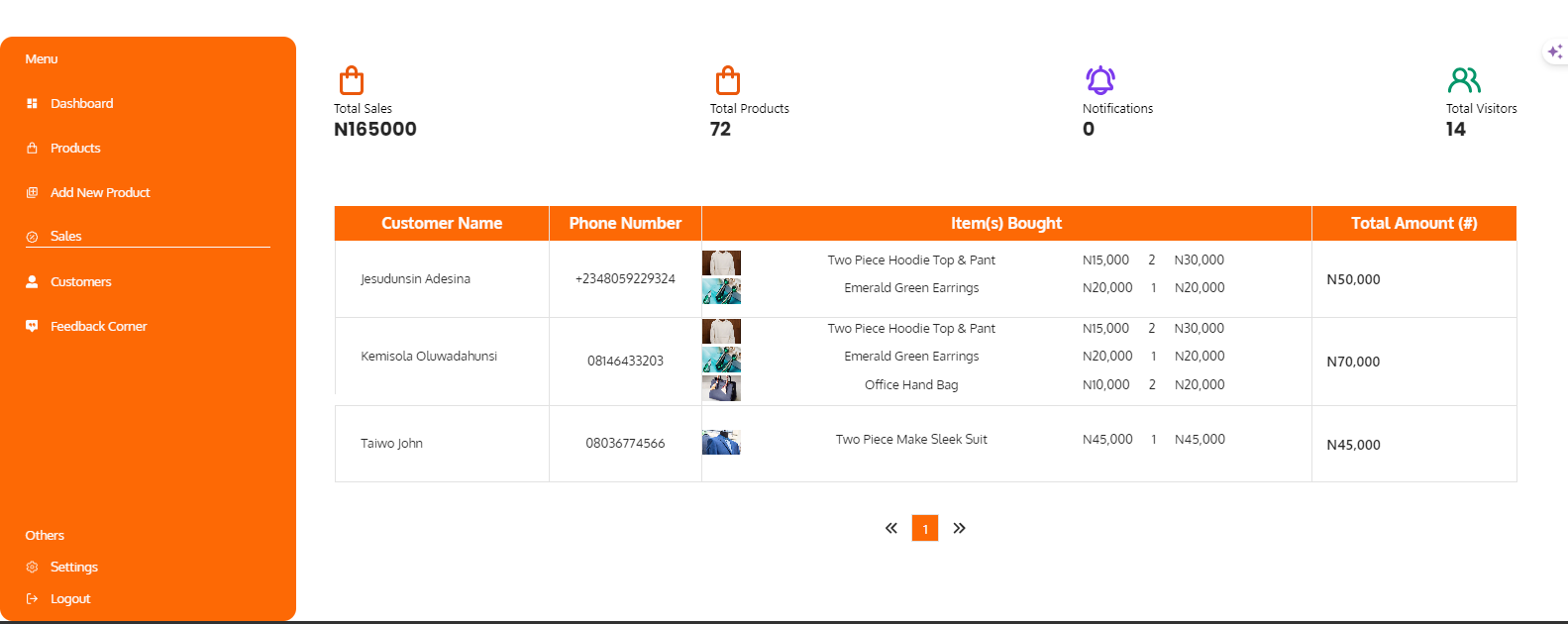Click customer name Kemisola Oluwadahunsi
Screen dimensions: 1568x624
click(x=429, y=356)
